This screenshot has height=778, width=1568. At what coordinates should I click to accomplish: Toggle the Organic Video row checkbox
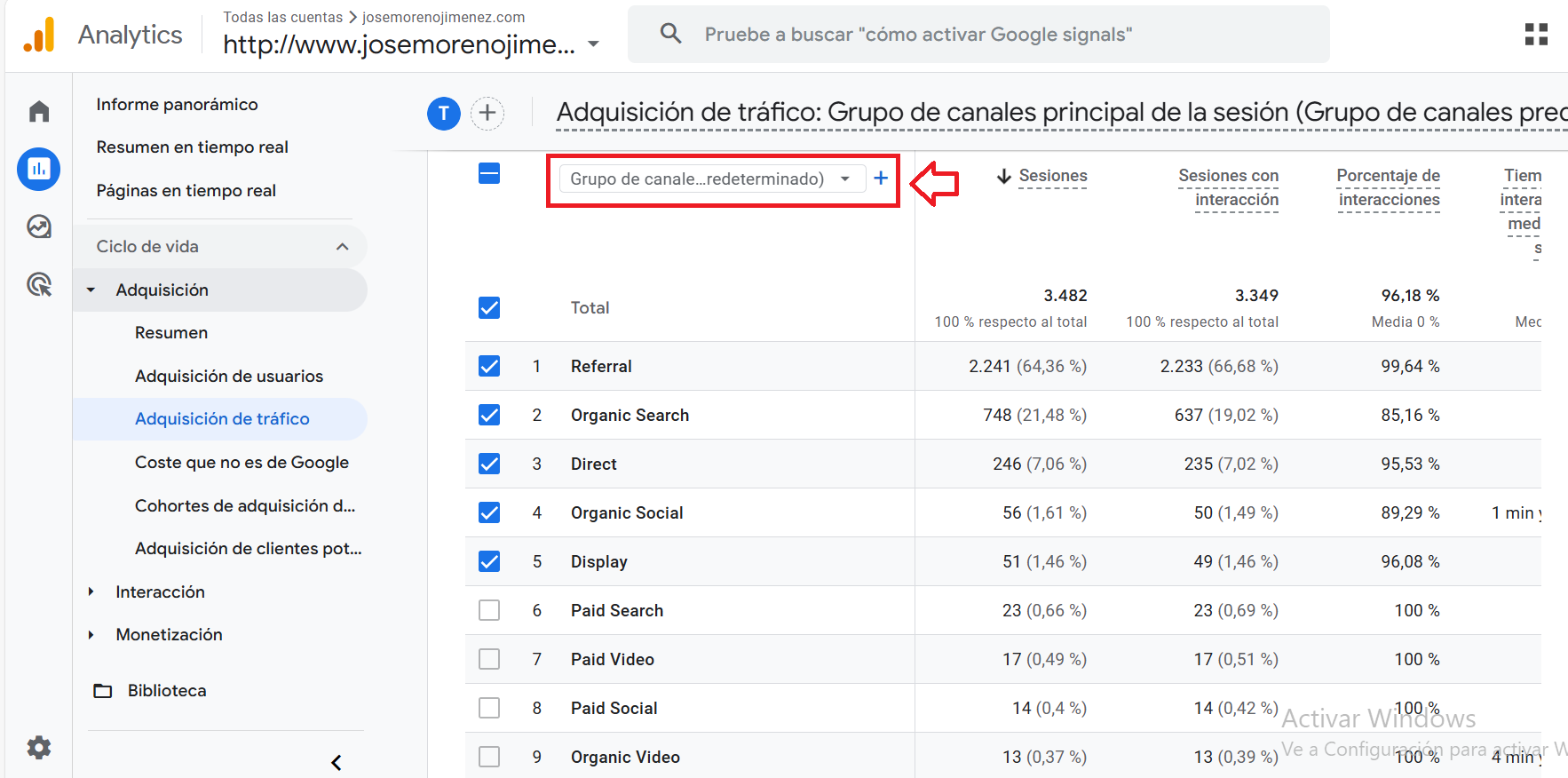(489, 757)
